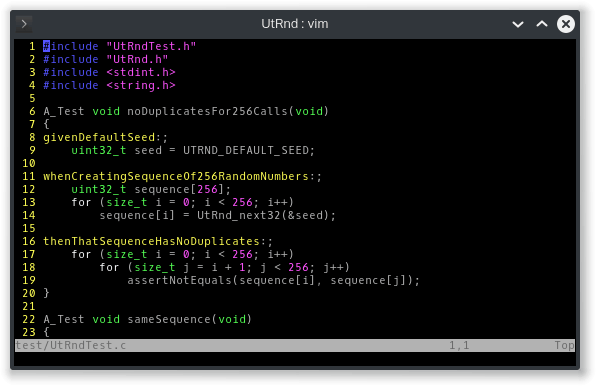Screen dimensions: 596x386
Task: Click the "UtRnd : vim" window title
Action: [x=295, y=24]
